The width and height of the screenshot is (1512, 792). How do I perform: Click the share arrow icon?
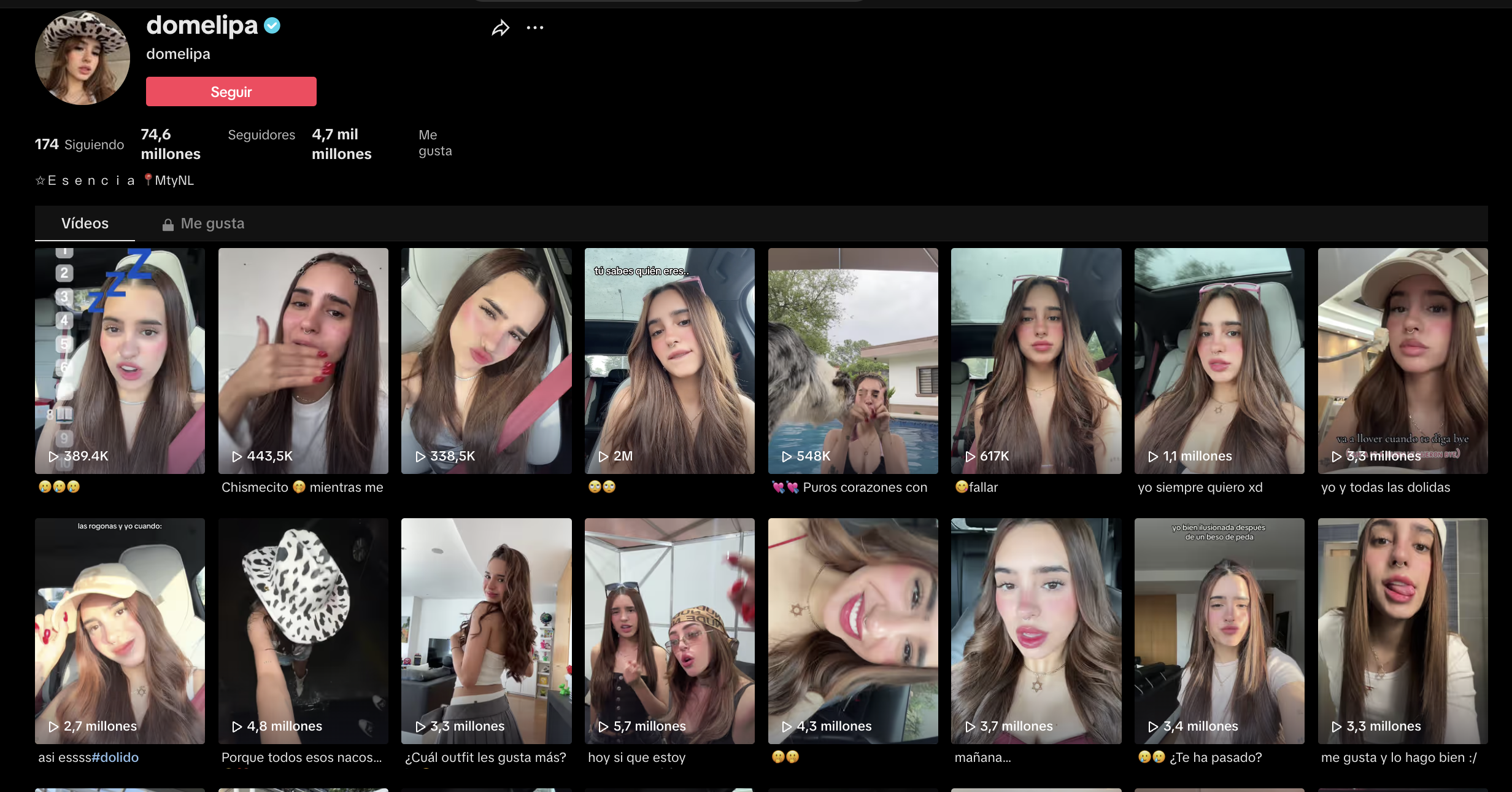[501, 28]
